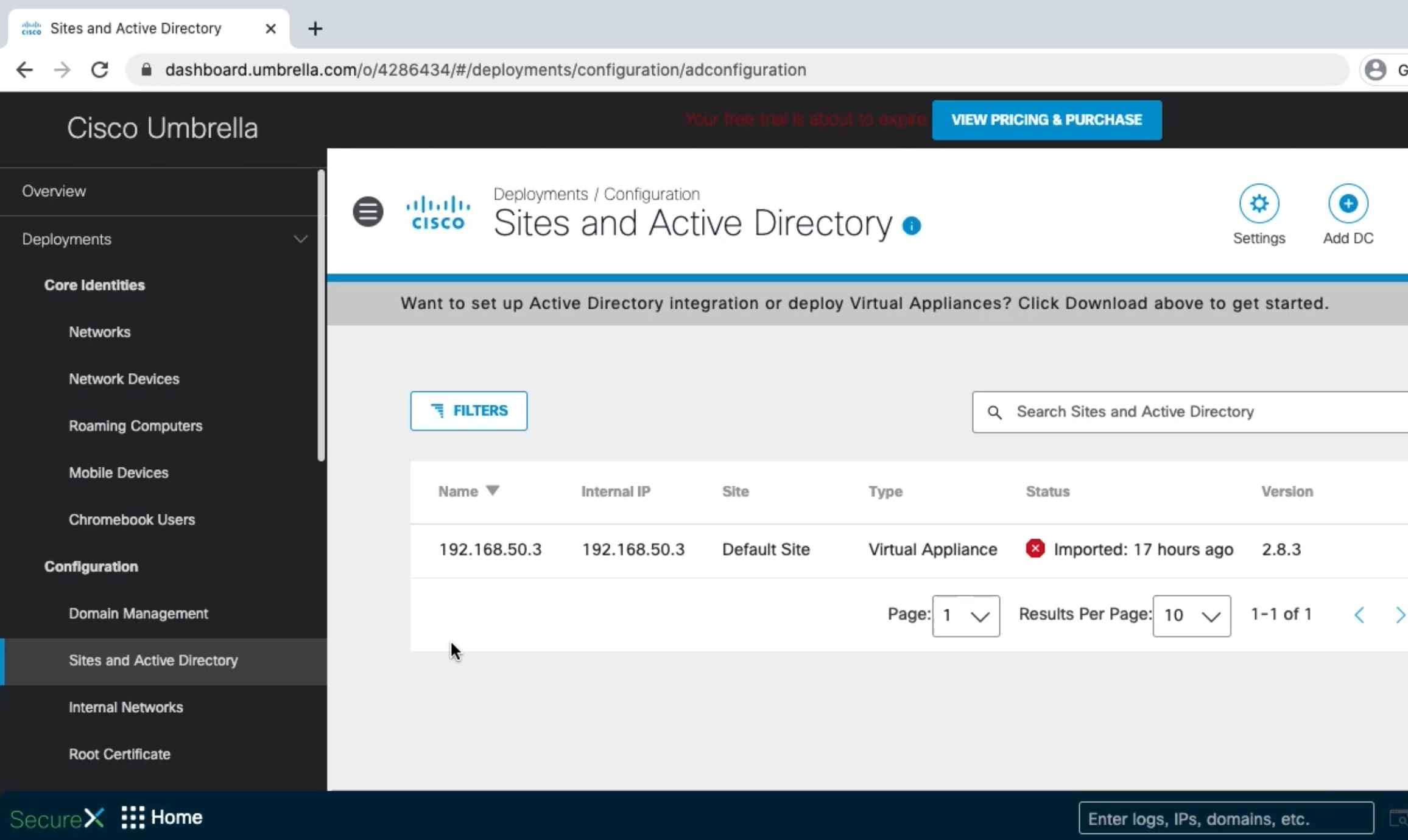Viewport: 1408px width, 840px height.
Task: Click Version column header
Action: click(1287, 491)
